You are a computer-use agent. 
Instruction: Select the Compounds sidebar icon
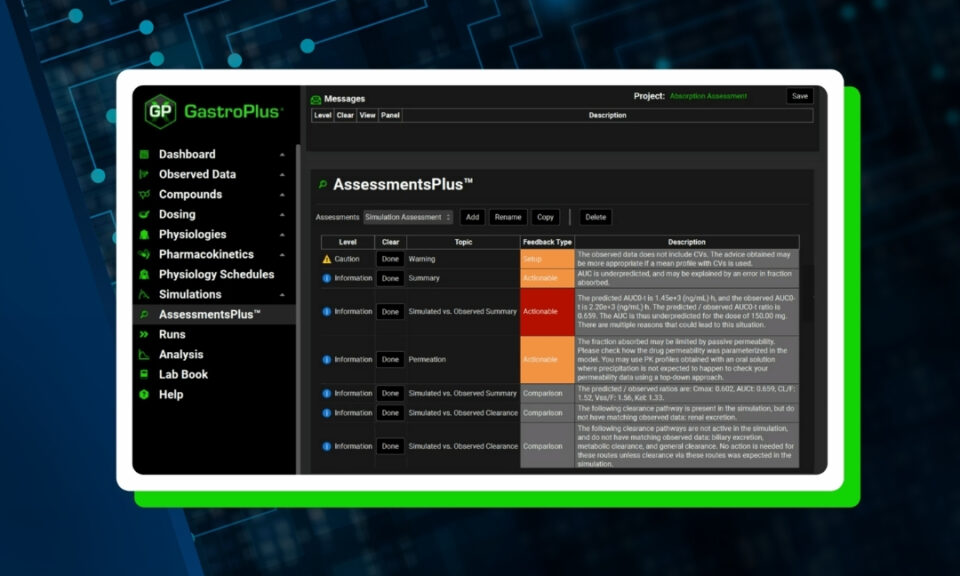(x=144, y=195)
